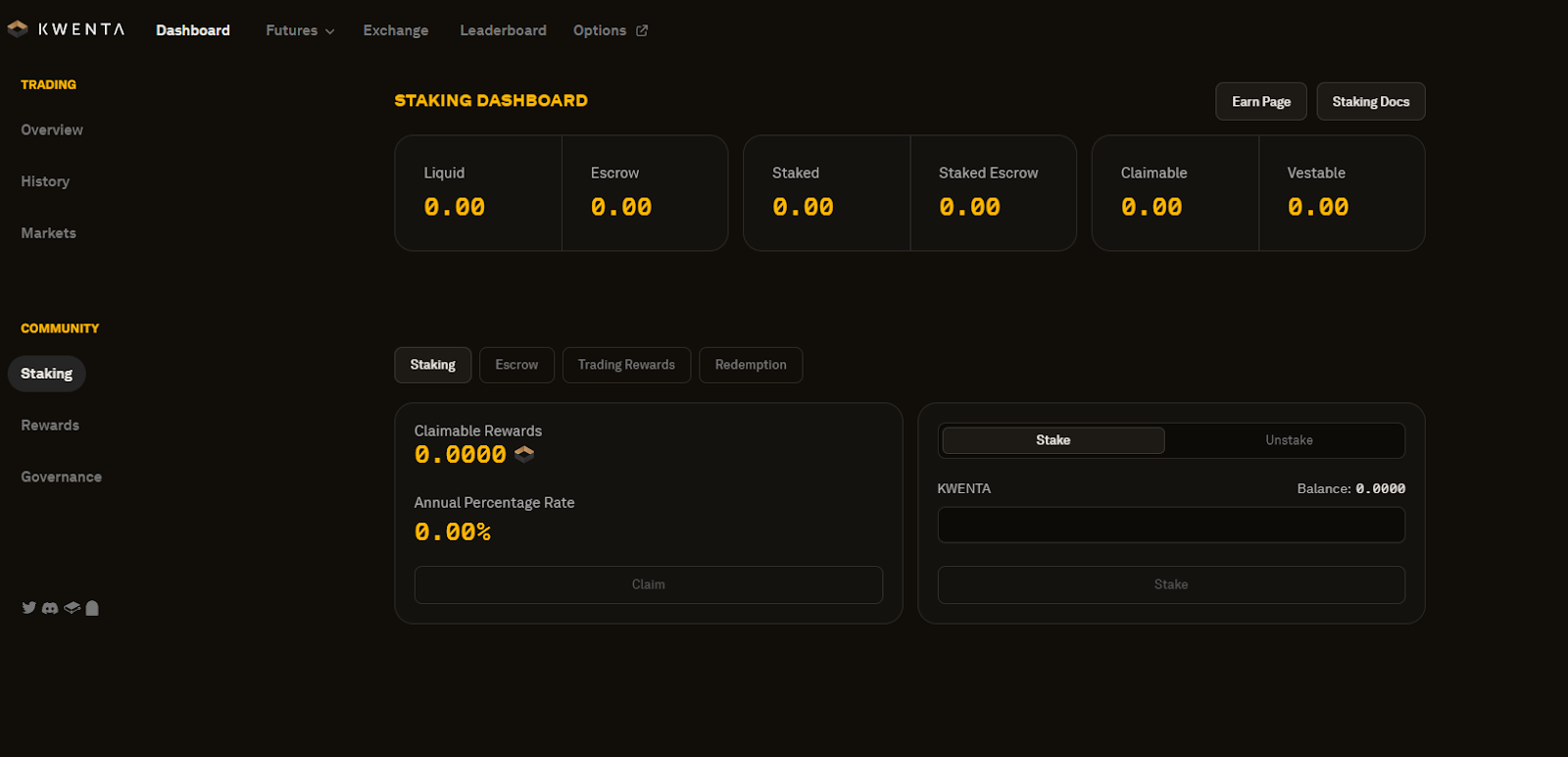Click the Kwenta token icon beside Claimable Rewards

point(524,454)
